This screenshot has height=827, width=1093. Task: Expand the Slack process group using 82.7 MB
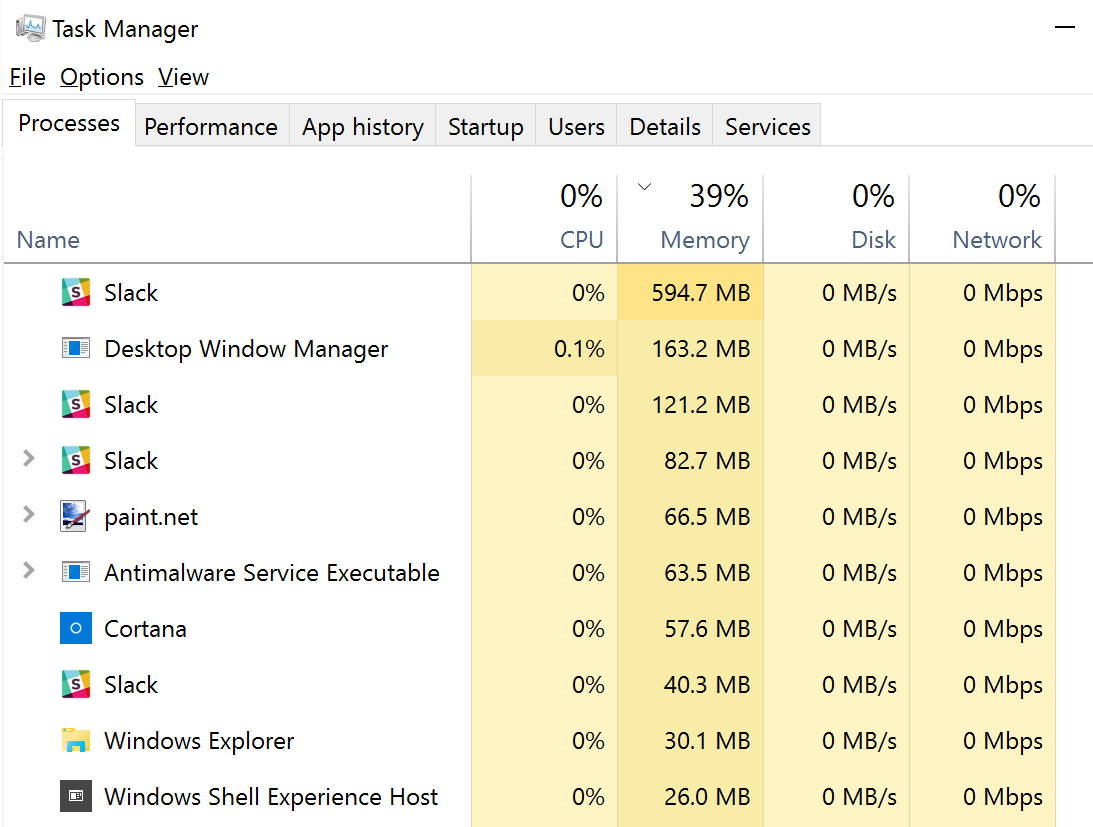pos(29,460)
